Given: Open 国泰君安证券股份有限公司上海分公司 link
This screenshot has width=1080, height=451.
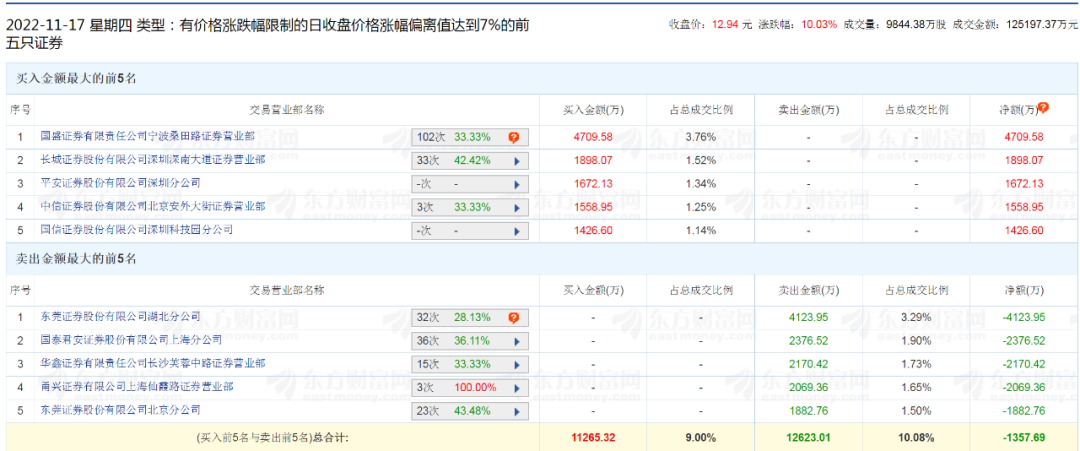Looking at the screenshot, I should 131,339.
